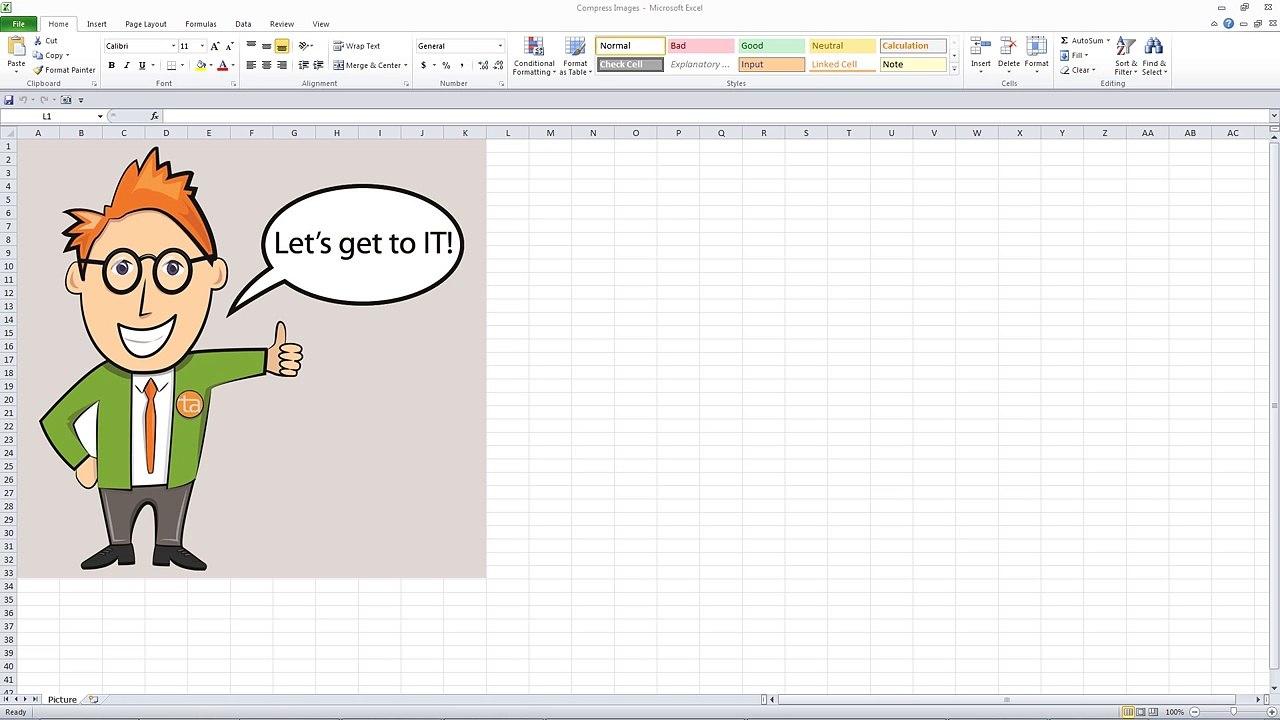1280x720 pixels.
Task: Toggle Align Text Right
Action: [x=282, y=65]
